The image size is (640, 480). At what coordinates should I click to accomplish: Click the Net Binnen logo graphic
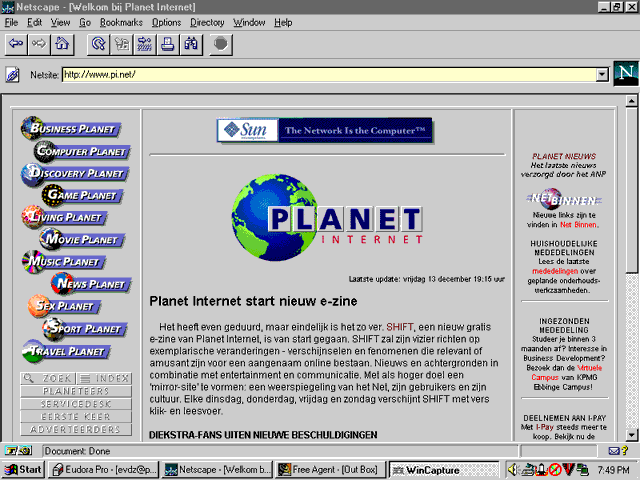point(564,199)
